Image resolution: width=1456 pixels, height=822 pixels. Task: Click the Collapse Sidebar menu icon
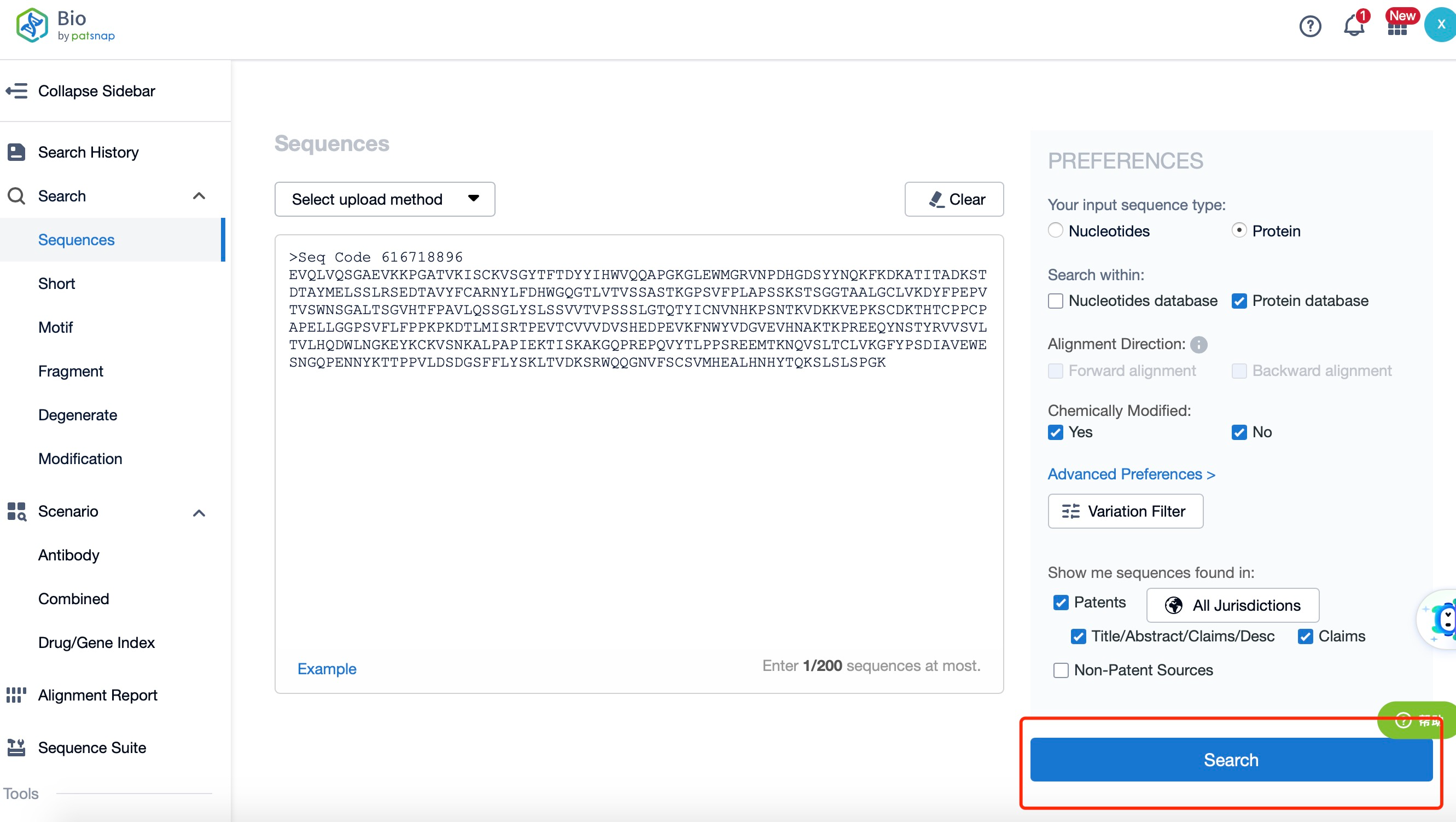coord(17,91)
